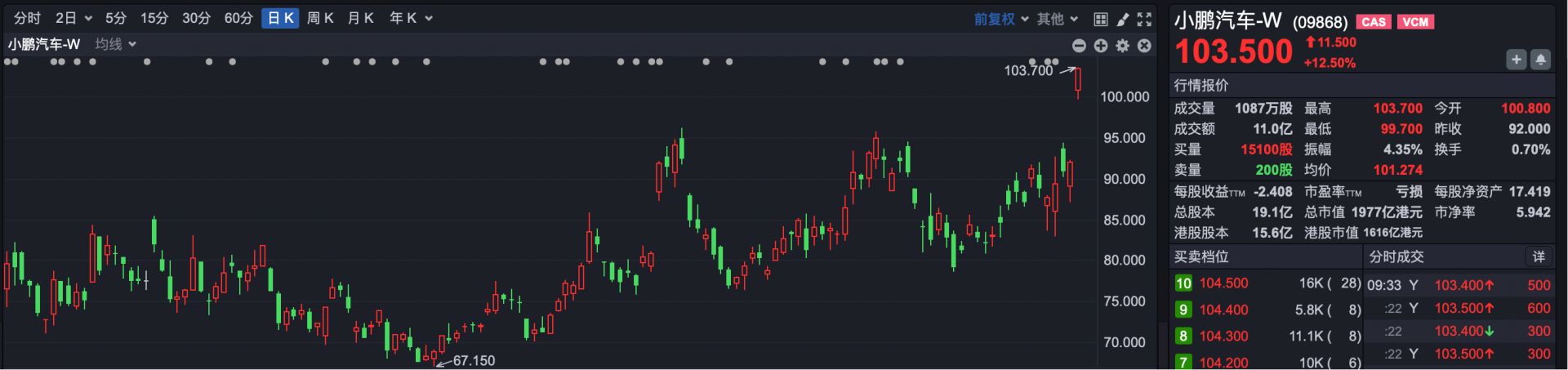This screenshot has height=370, width=1568.
Task: Select the drawing brush tool
Action: coord(1122,19)
